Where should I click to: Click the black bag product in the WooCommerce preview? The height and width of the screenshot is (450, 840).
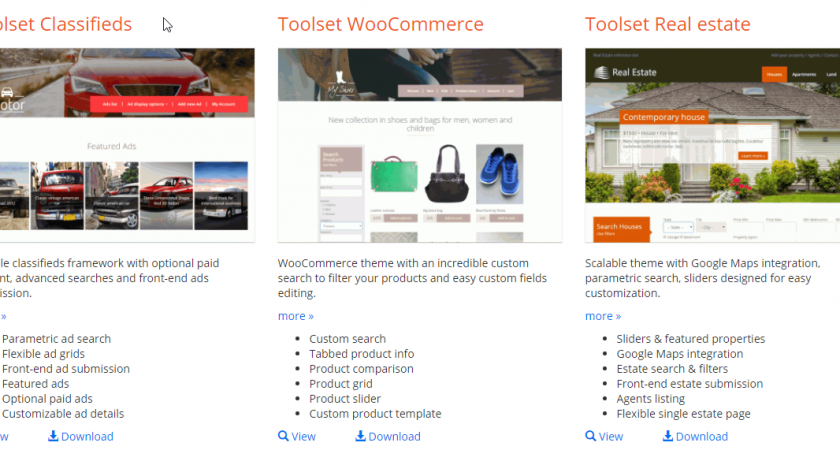(446, 174)
